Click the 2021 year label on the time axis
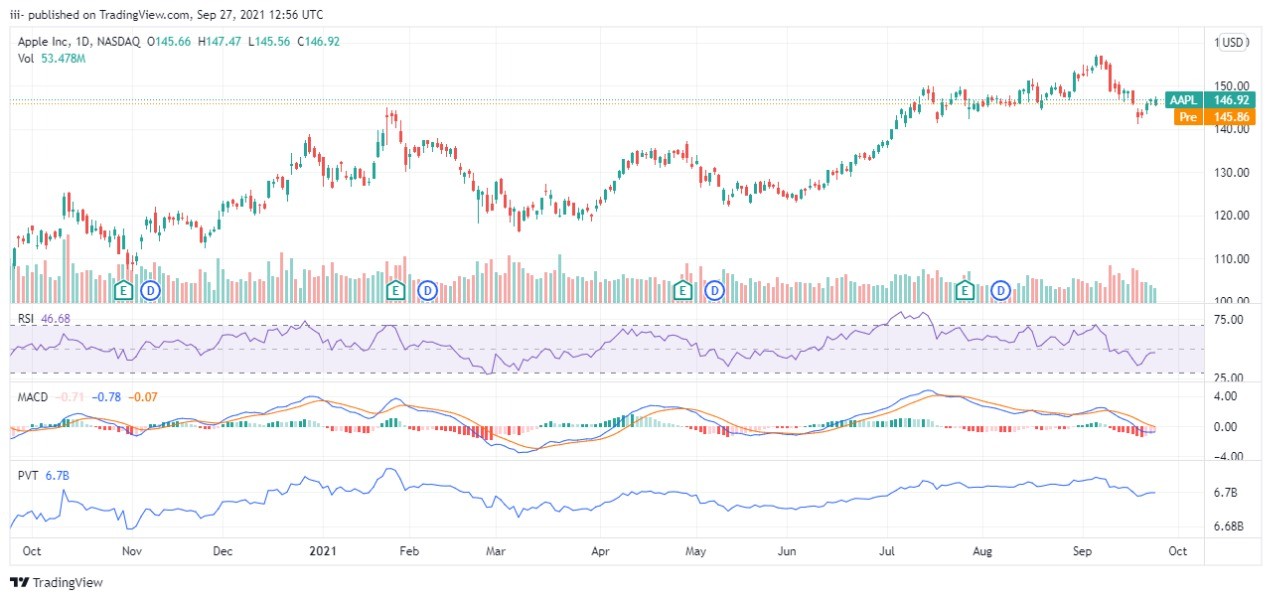The height and width of the screenshot is (600, 1271). (x=322, y=551)
